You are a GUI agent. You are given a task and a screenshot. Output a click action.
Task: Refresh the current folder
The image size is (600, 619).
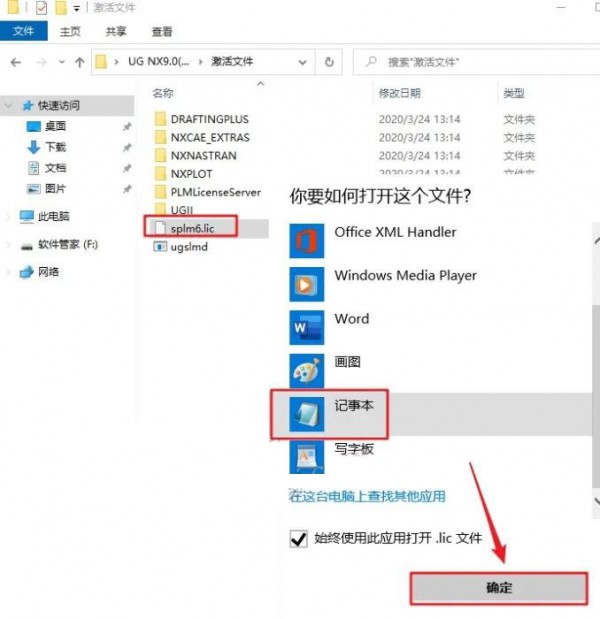(x=329, y=62)
